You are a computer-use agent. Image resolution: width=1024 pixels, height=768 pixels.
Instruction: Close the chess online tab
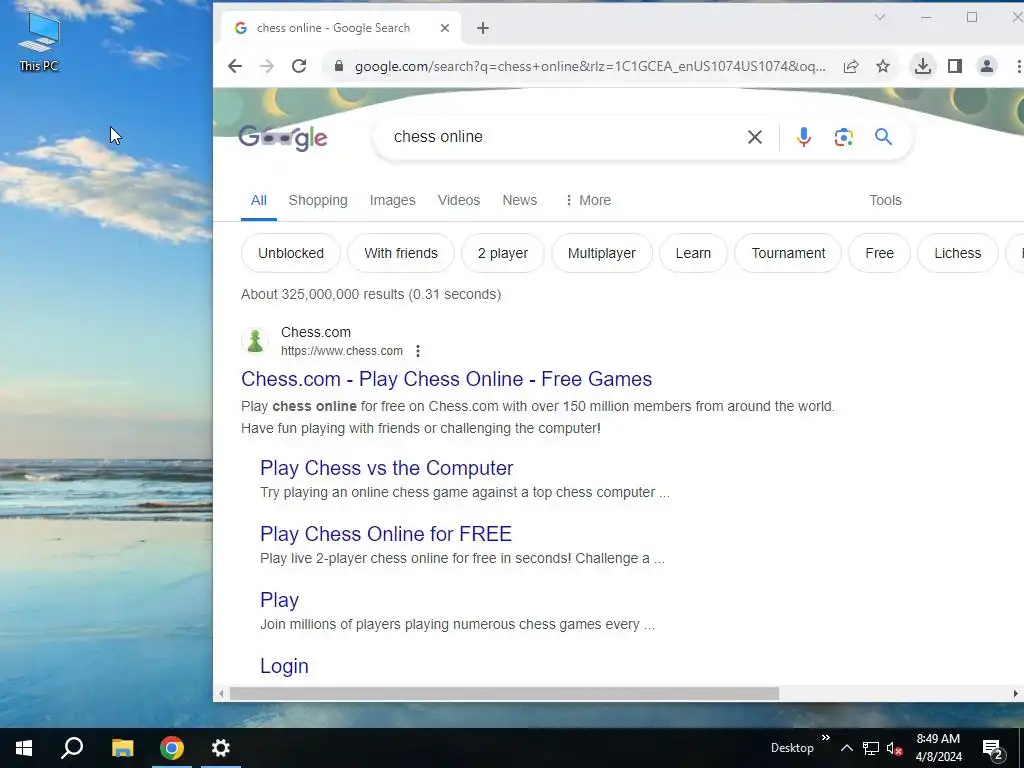click(x=445, y=28)
